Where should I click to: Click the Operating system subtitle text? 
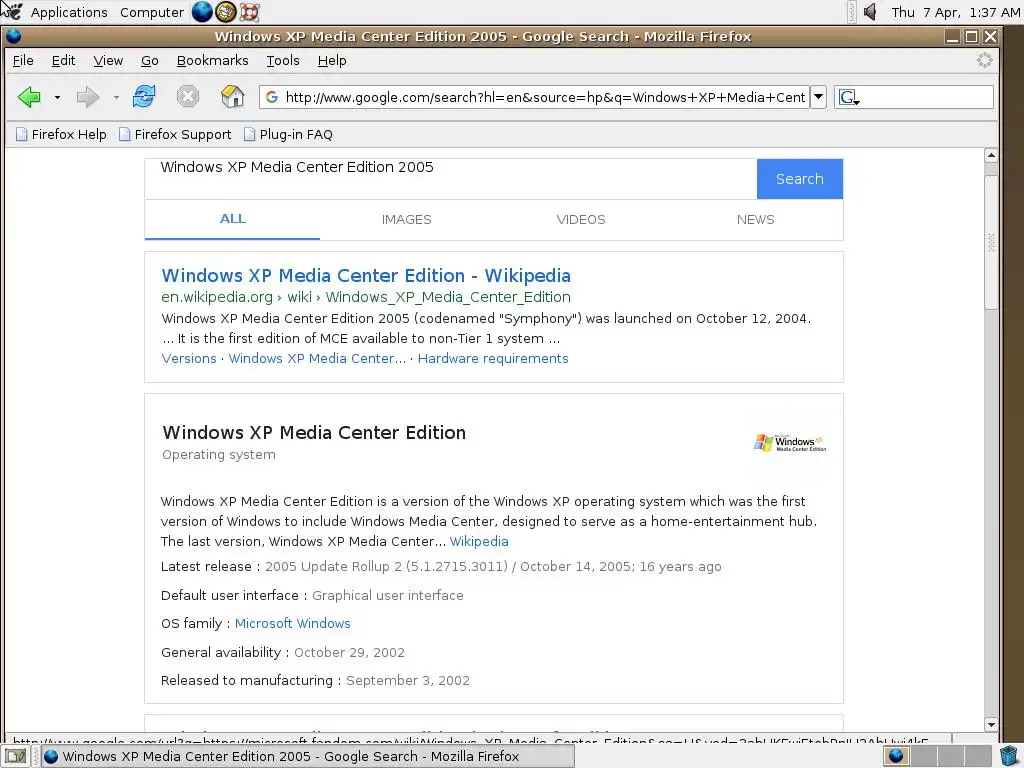click(x=219, y=455)
